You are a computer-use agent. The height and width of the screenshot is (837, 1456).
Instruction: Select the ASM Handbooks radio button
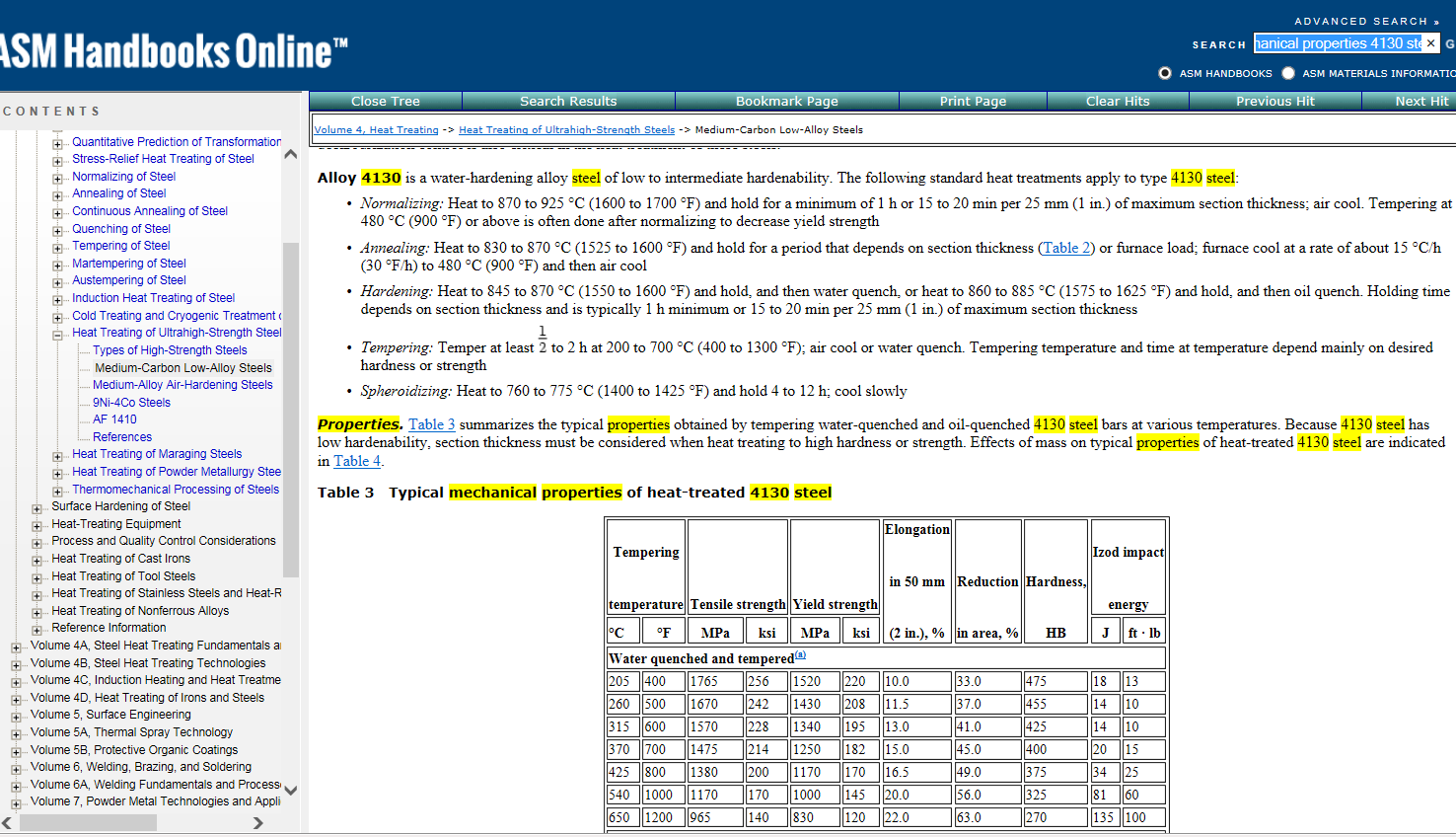(x=1165, y=73)
